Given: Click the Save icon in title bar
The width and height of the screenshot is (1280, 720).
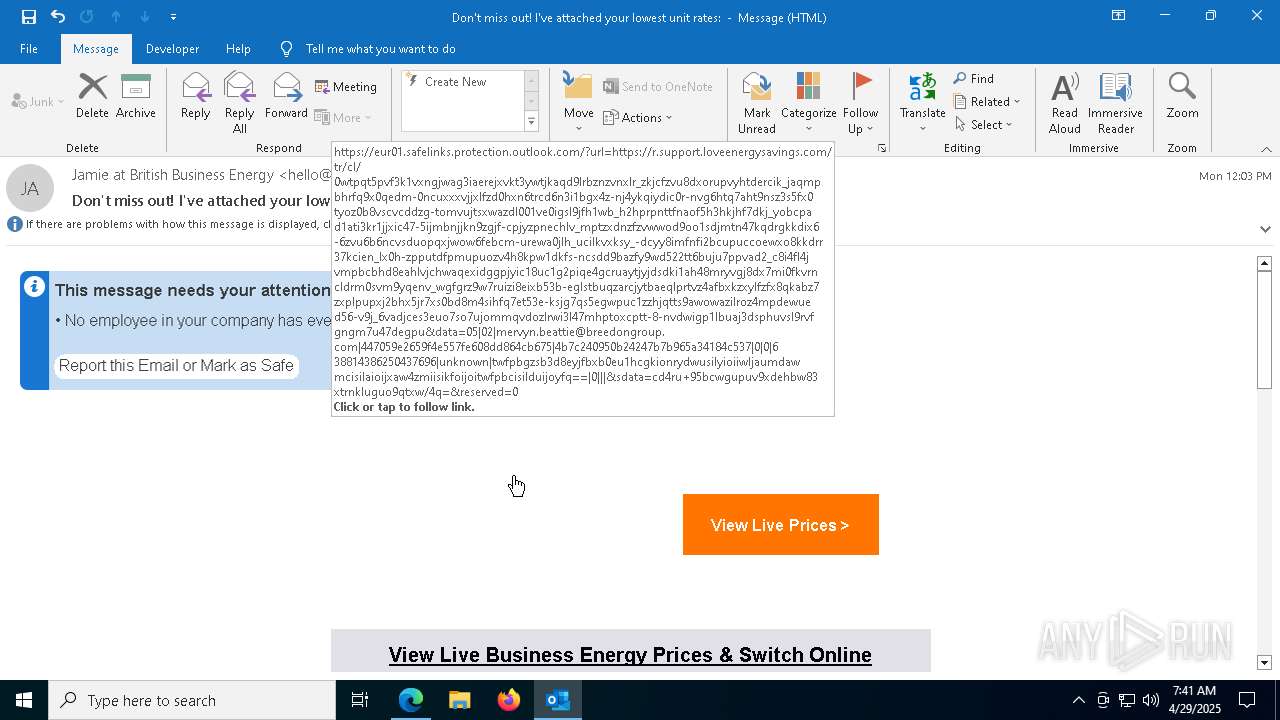Looking at the screenshot, I should pos(28,16).
